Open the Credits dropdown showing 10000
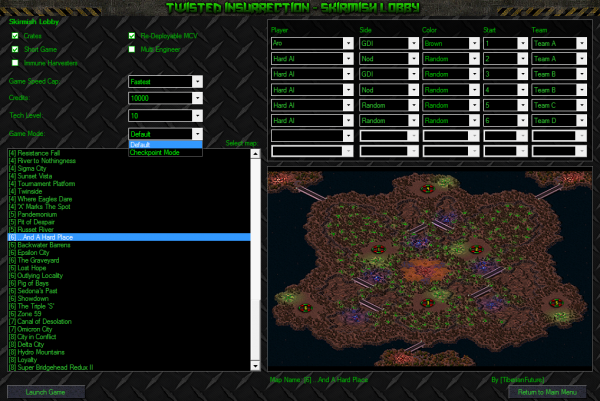The image size is (600, 401). click(165, 98)
